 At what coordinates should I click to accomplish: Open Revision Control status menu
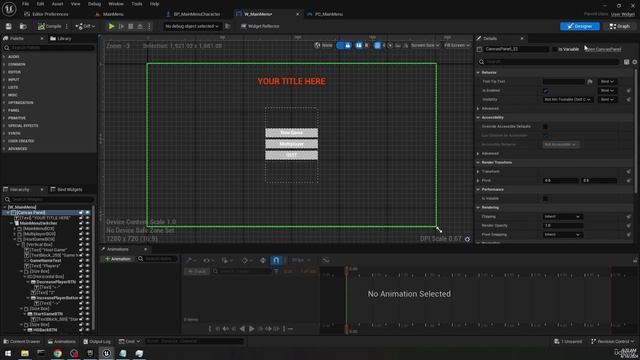point(612,341)
